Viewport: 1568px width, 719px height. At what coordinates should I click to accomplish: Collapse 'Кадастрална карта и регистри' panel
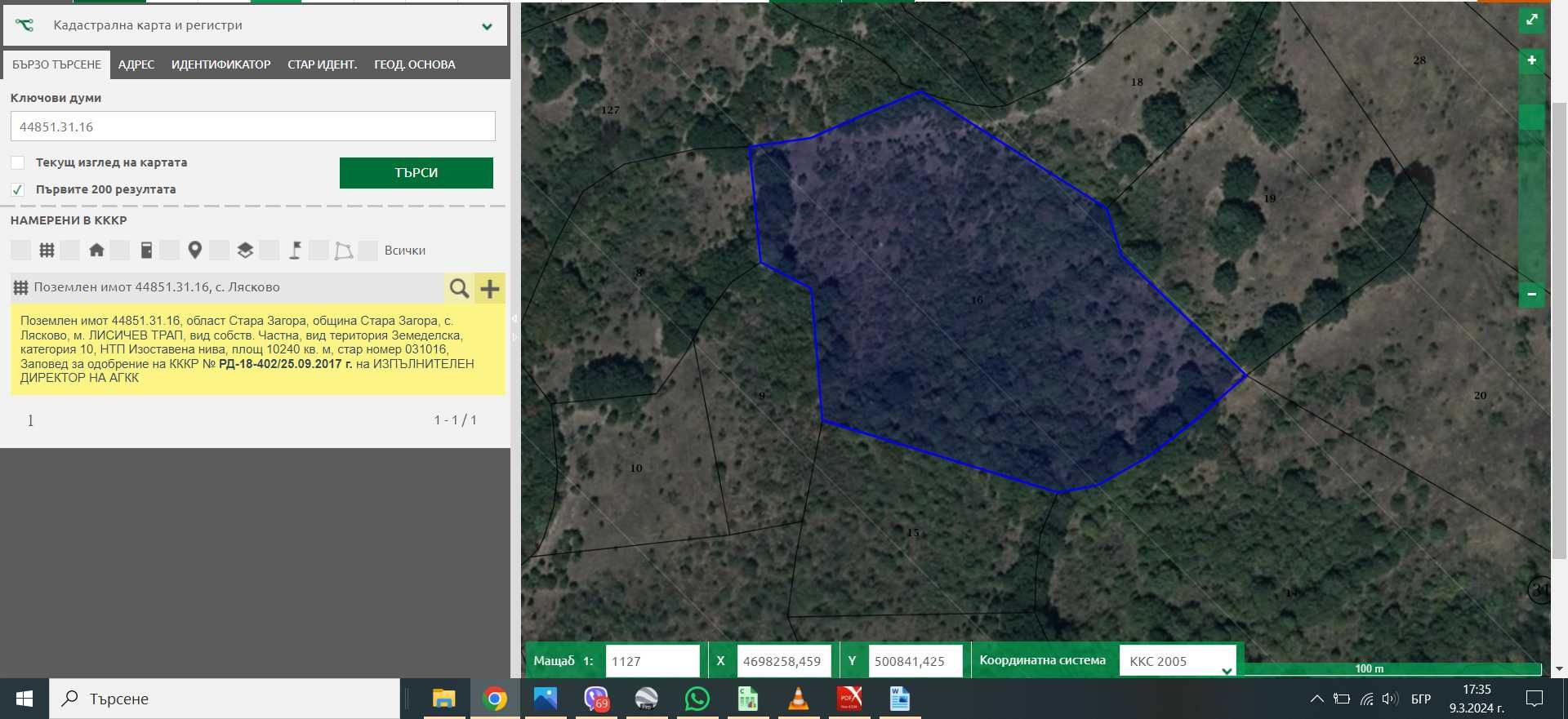tap(487, 26)
